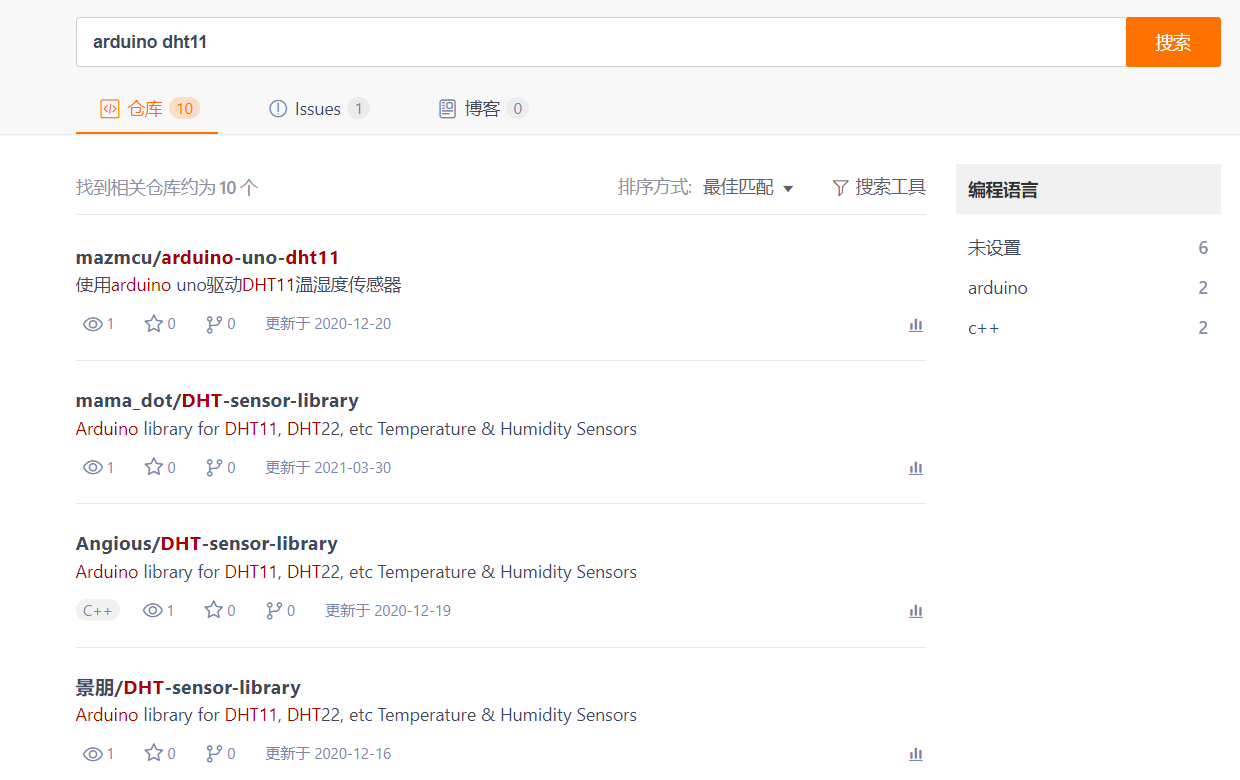
Task: Open repository 景朋/DHT-sensor-library
Action: point(188,688)
